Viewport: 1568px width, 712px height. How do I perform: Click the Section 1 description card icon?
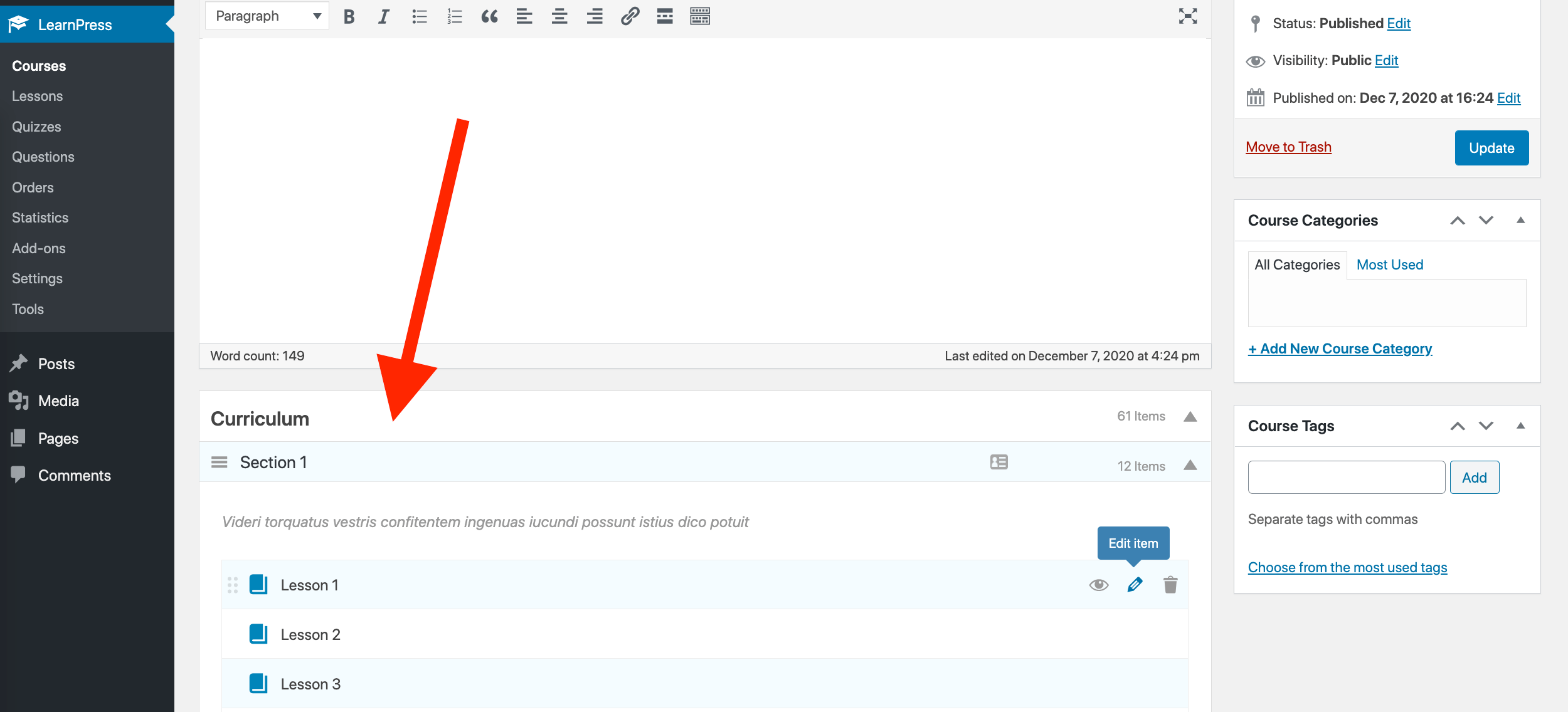click(999, 462)
